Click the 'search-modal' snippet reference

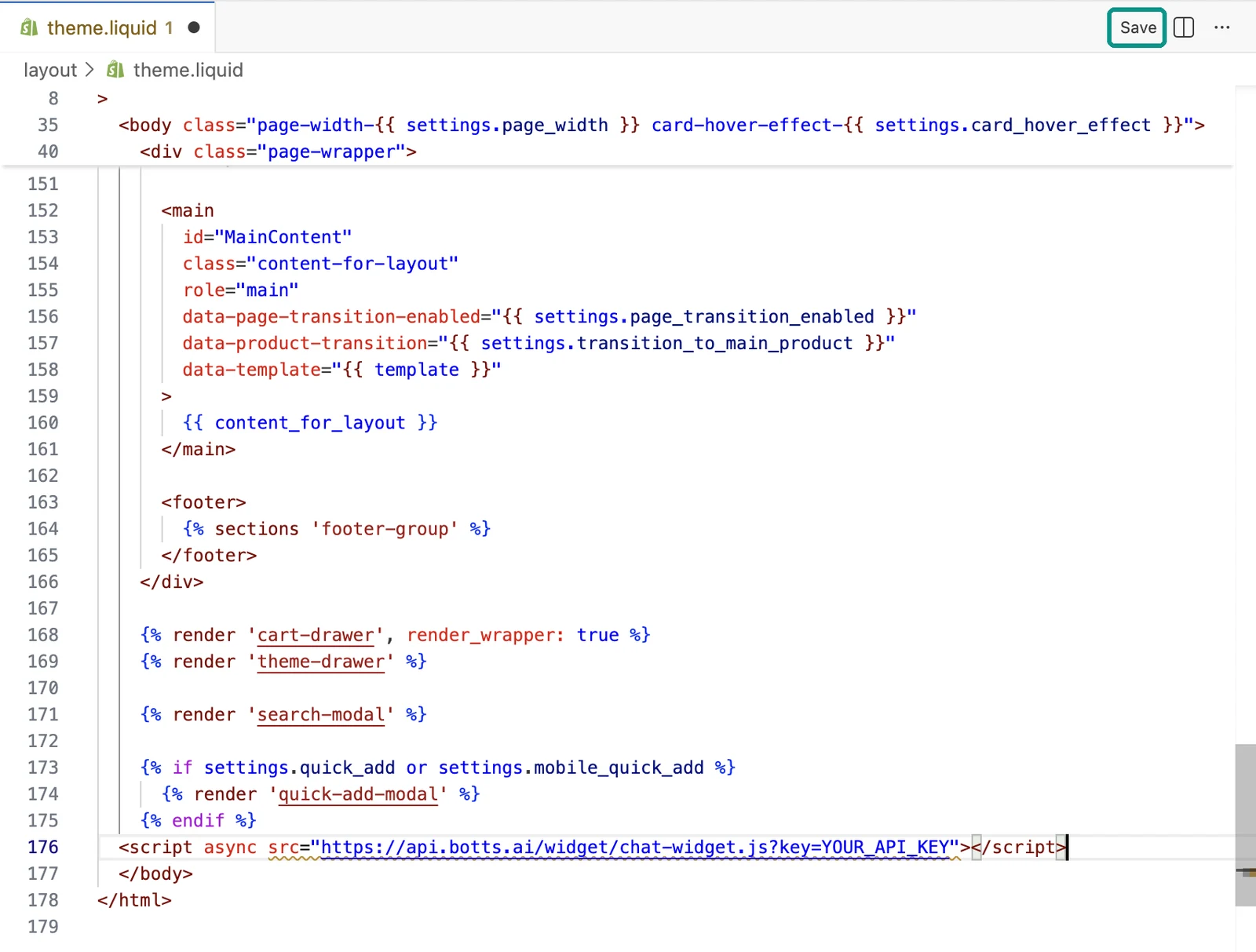[x=321, y=715]
